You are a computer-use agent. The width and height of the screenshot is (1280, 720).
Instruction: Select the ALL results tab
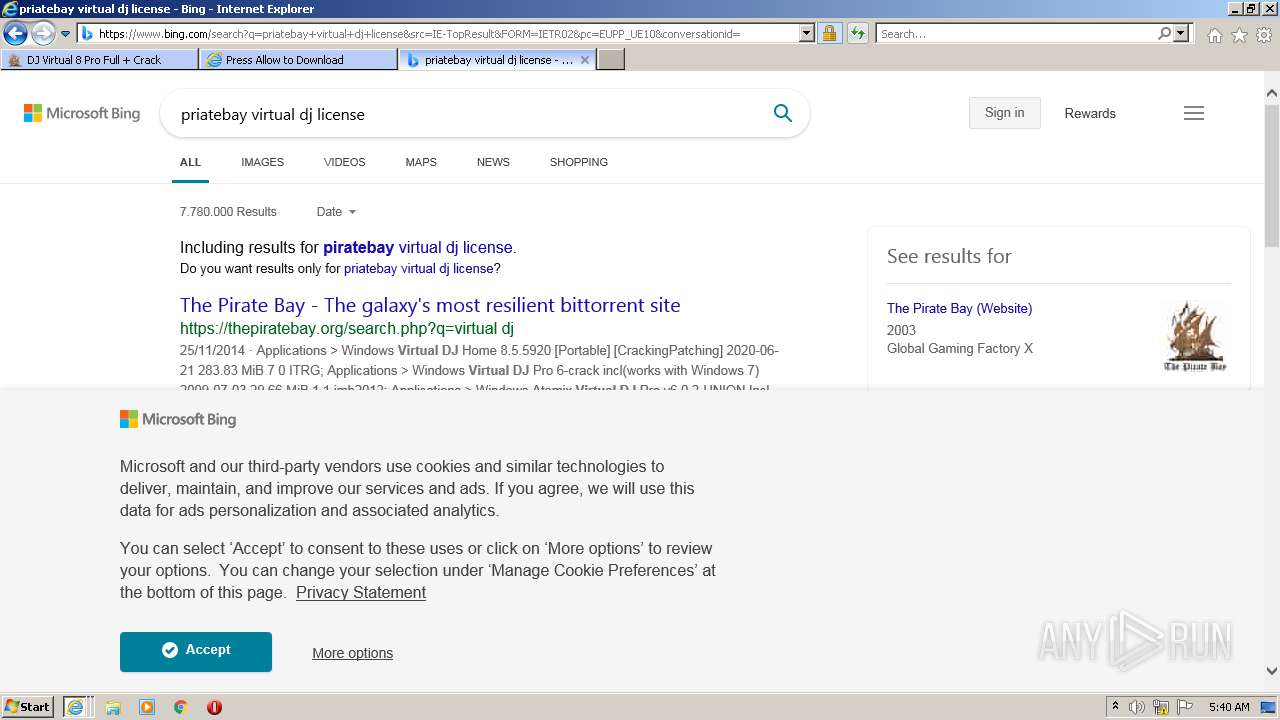190,162
